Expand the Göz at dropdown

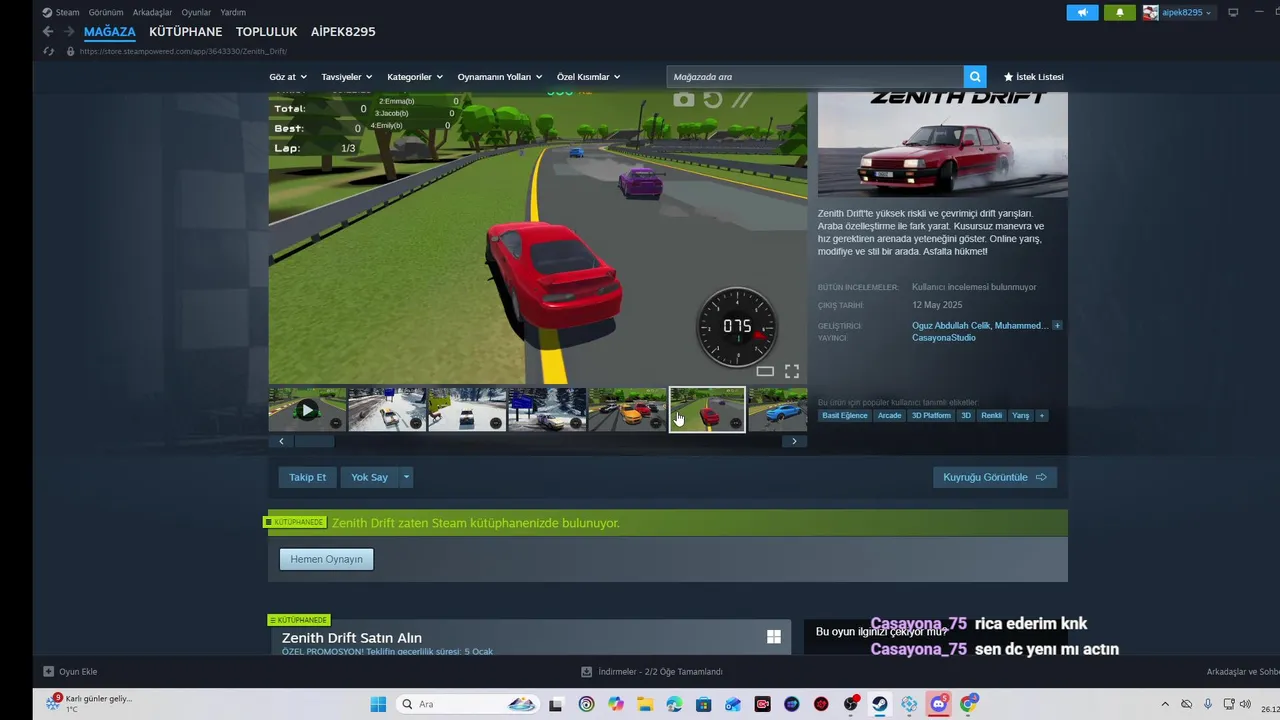pos(288,77)
